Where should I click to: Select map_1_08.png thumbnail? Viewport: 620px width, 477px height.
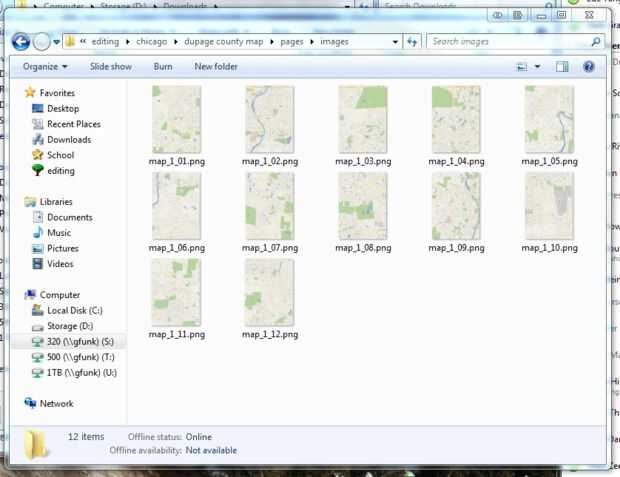(x=363, y=206)
